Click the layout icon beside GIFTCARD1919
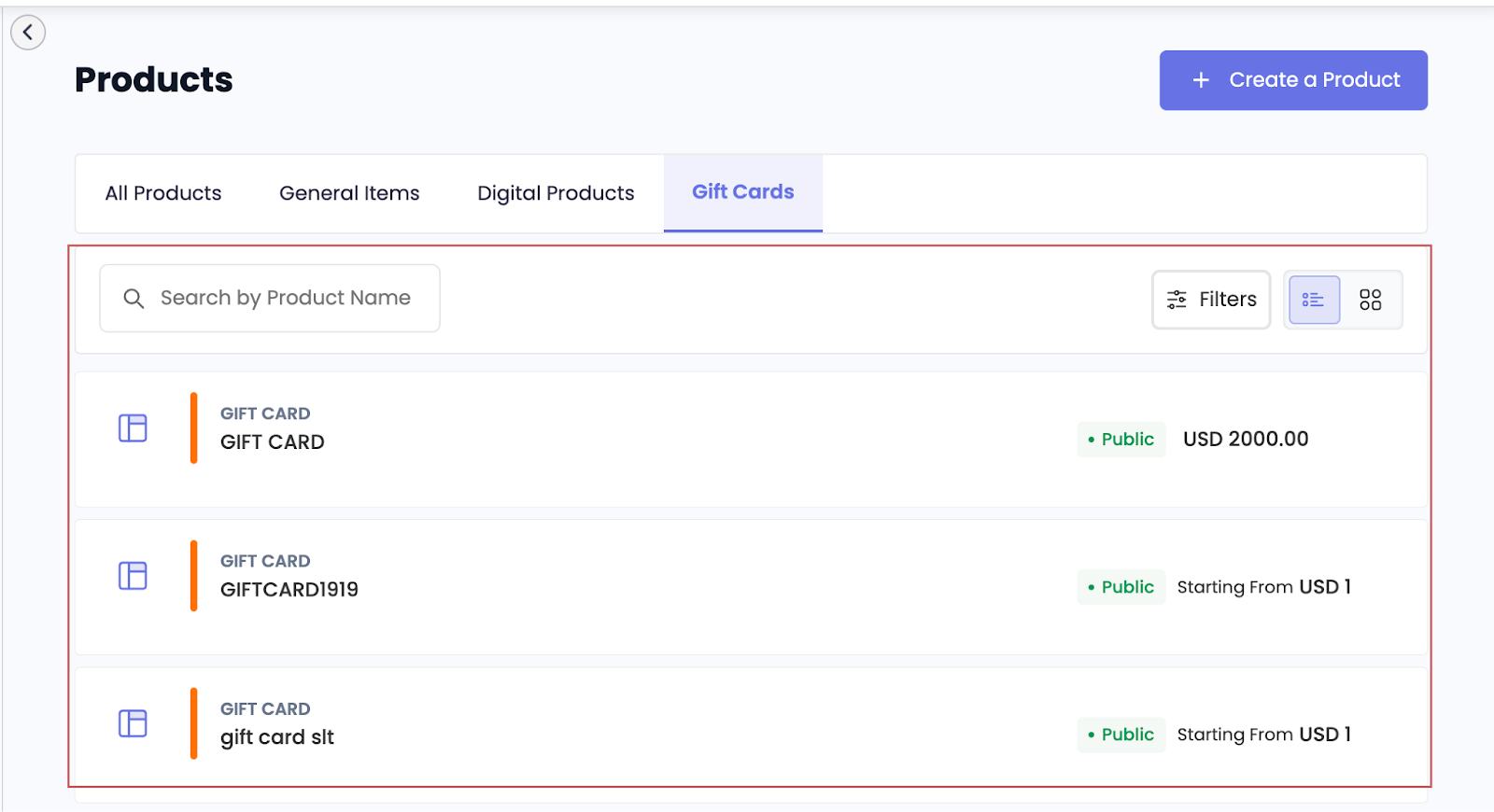This screenshot has height=812, width=1494. point(133,576)
